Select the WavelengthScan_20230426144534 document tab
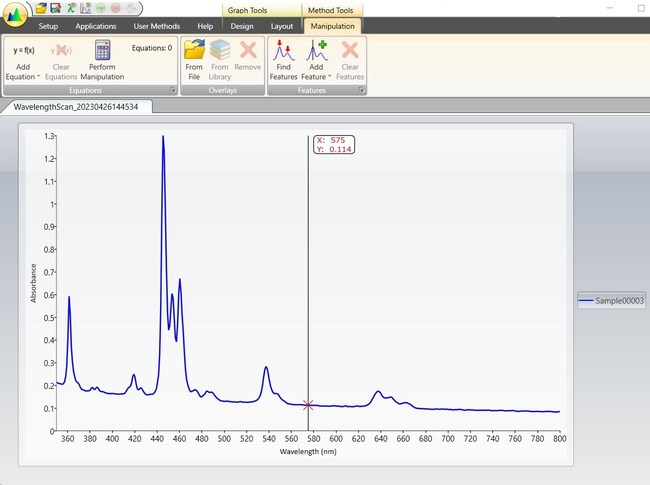 coord(77,106)
